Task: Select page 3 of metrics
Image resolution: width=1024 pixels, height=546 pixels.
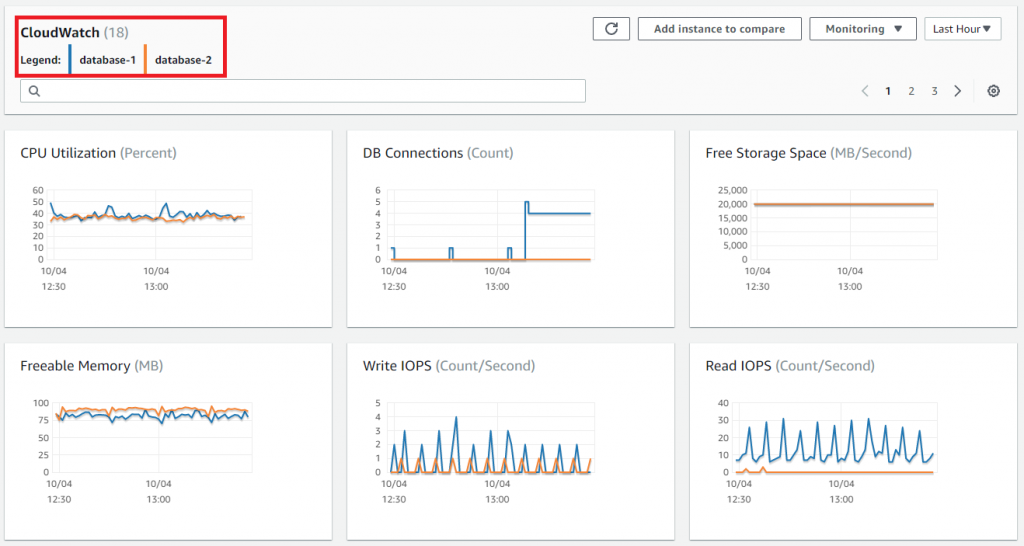Action: coord(935,91)
